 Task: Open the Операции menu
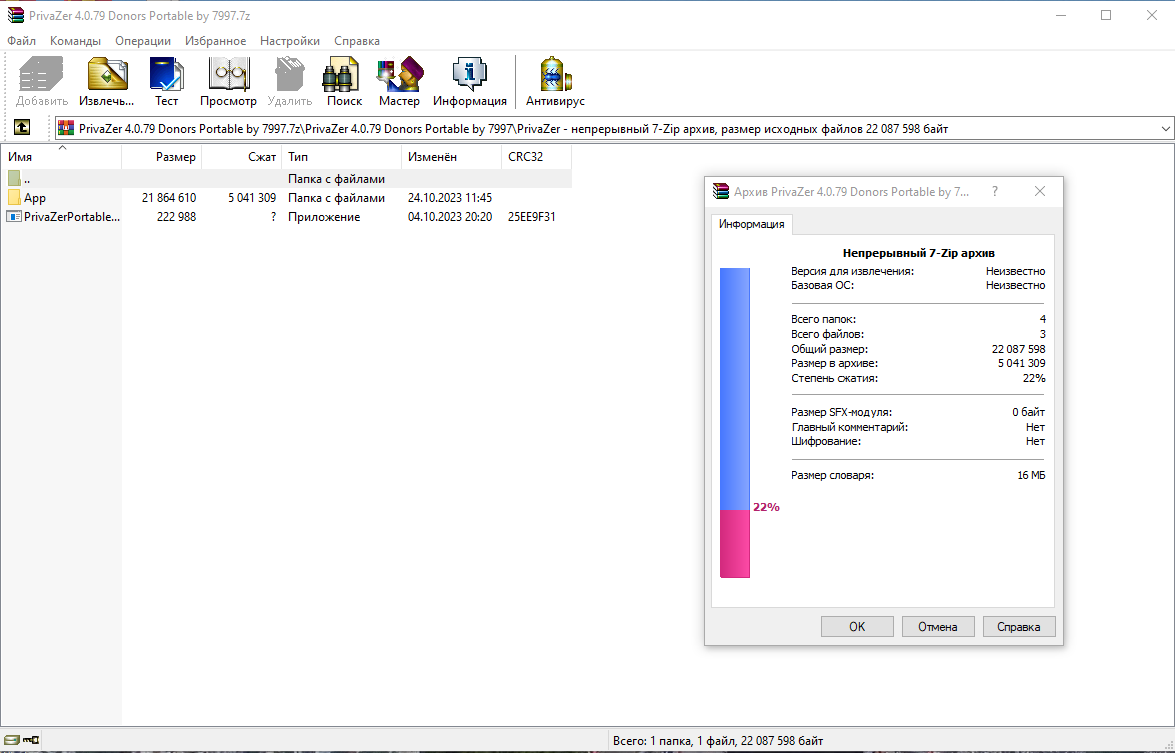point(142,40)
